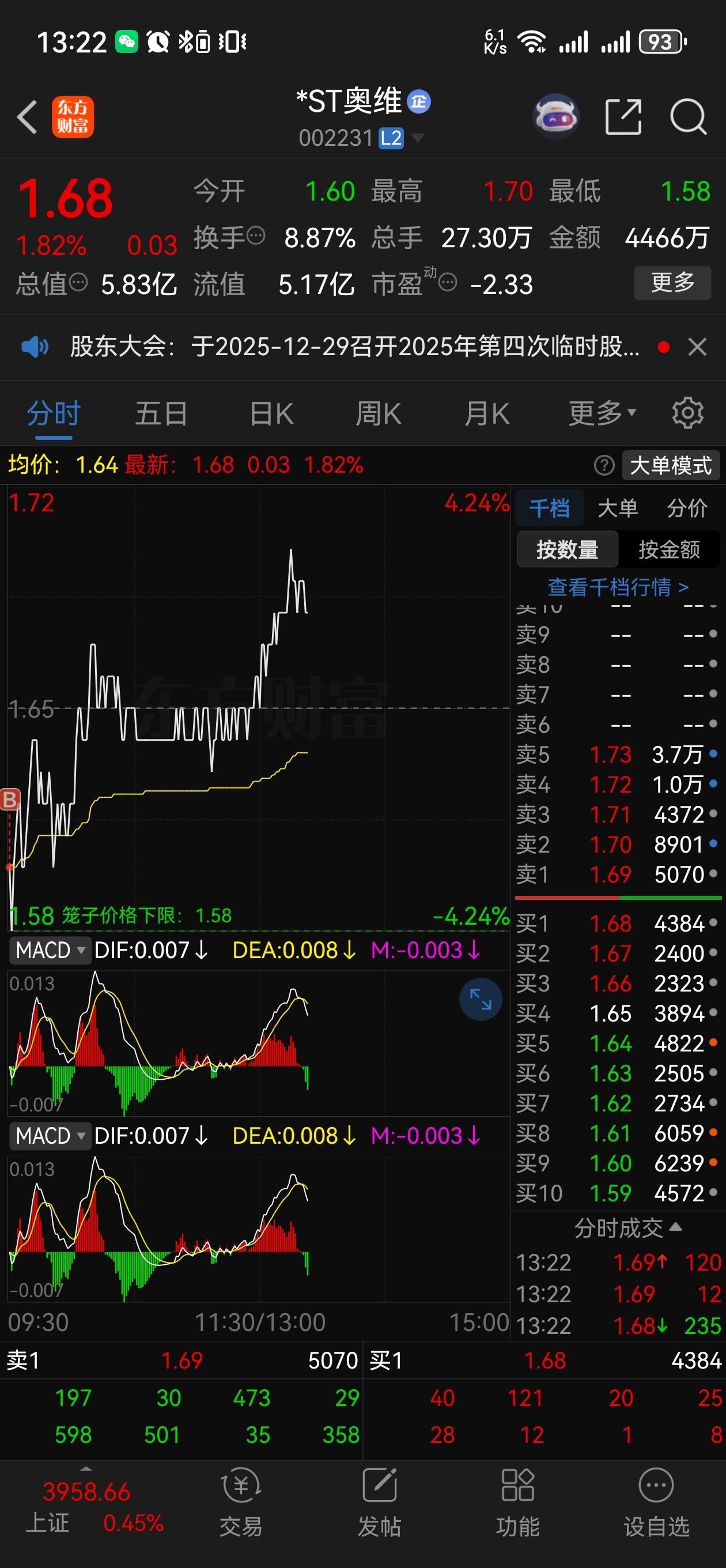Viewport: 726px width, 1568px height.
Task: Tap the 卖1 row at 1.69 in order book
Action: [617, 875]
